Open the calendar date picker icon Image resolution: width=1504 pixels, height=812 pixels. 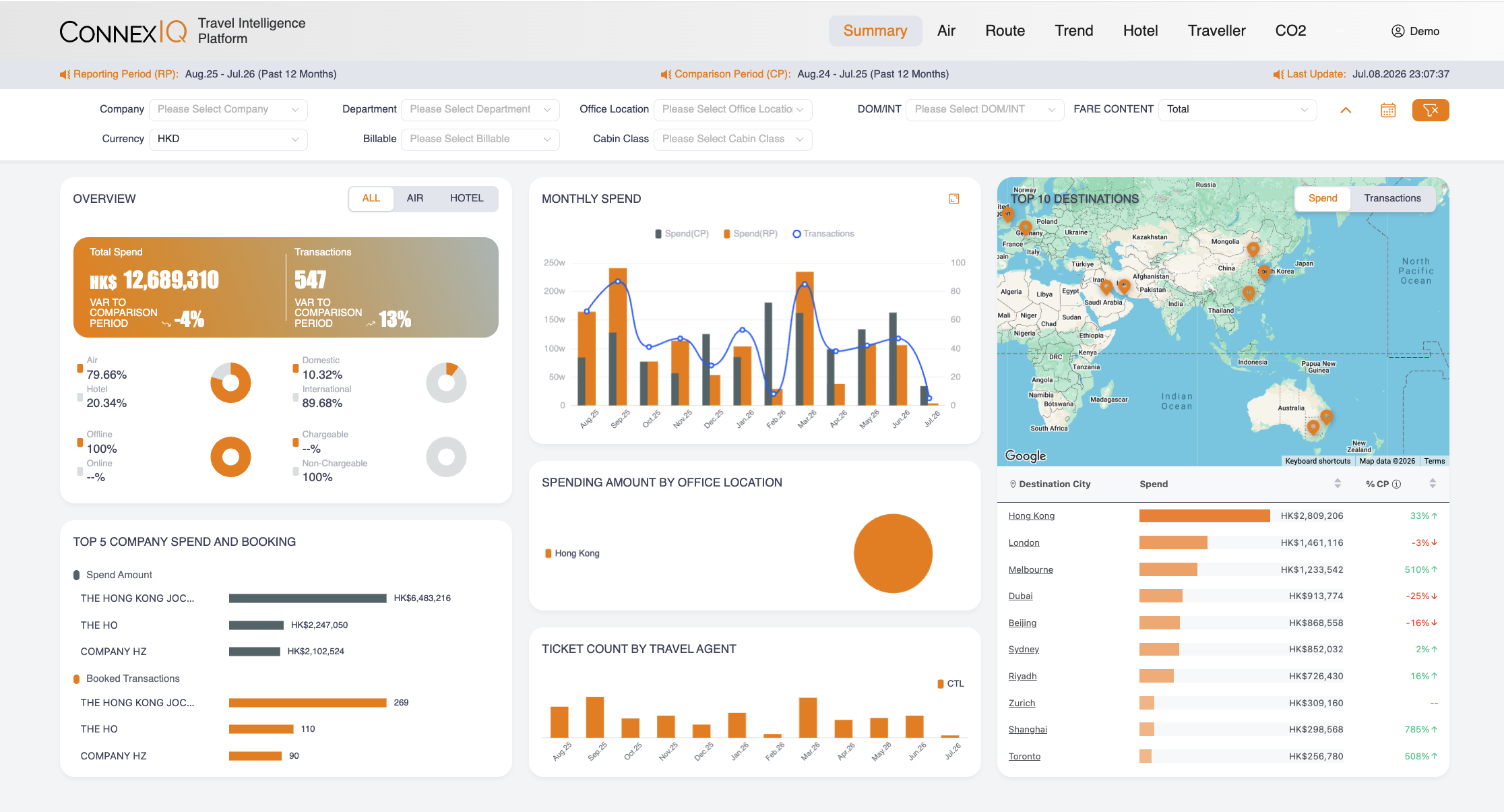point(1388,110)
